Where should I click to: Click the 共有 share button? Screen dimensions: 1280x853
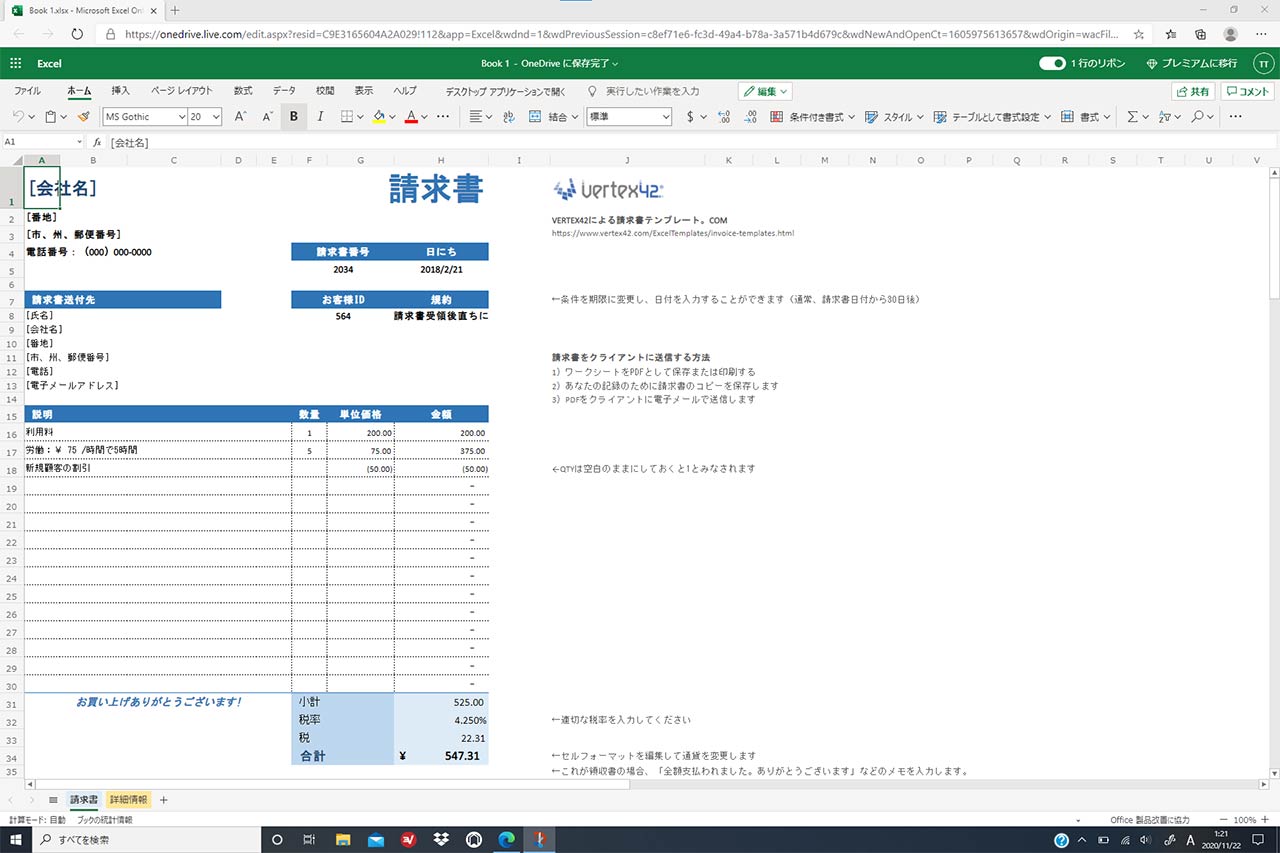(x=1192, y=91)
